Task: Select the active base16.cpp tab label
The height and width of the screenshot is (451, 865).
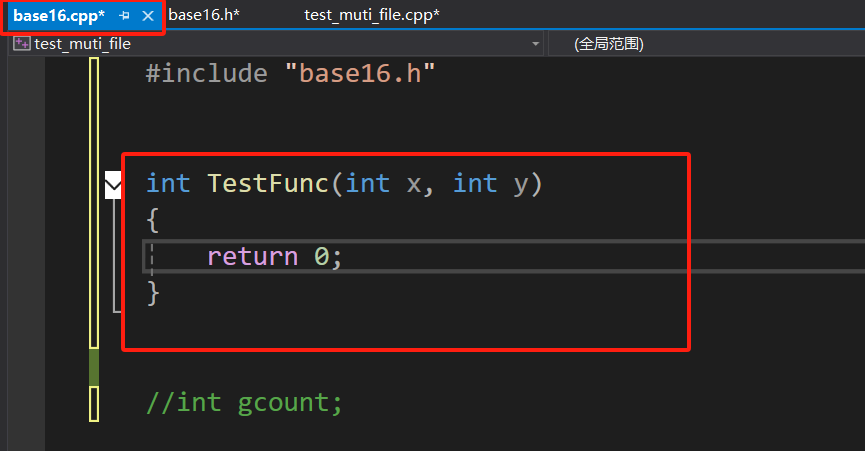Action: click(58, 16)
